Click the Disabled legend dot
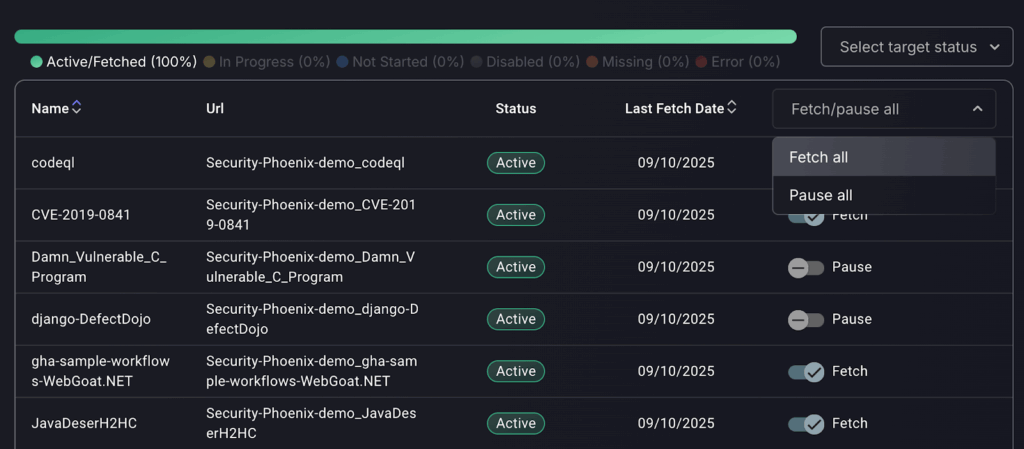 click(476, 62)
